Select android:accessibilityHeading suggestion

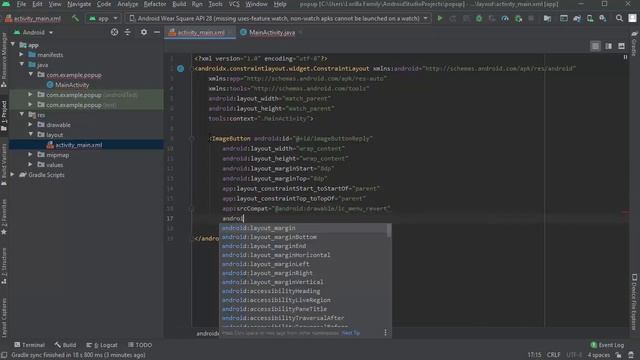coord(305,291)
